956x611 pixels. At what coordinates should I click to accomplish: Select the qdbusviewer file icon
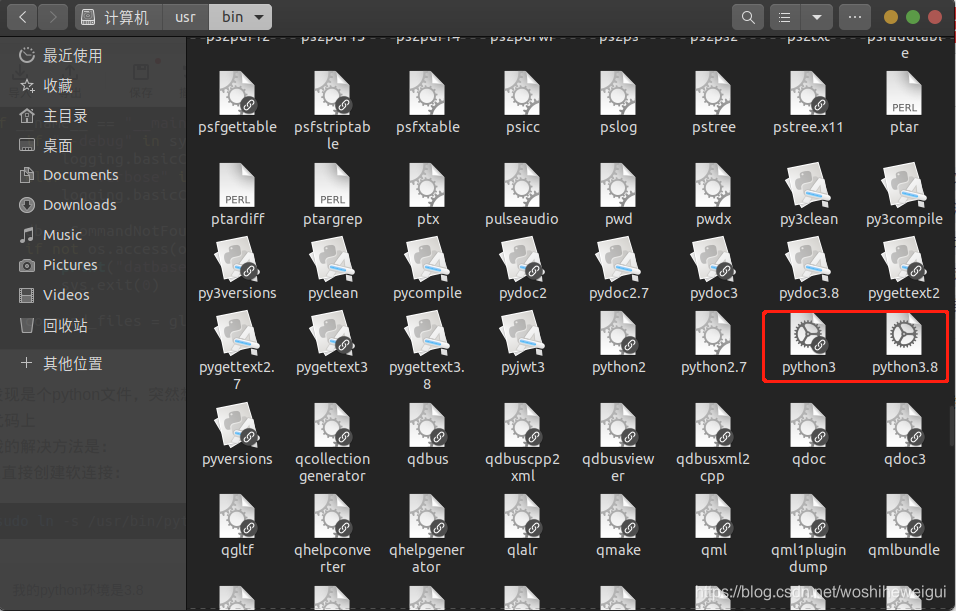pos(618,425)
